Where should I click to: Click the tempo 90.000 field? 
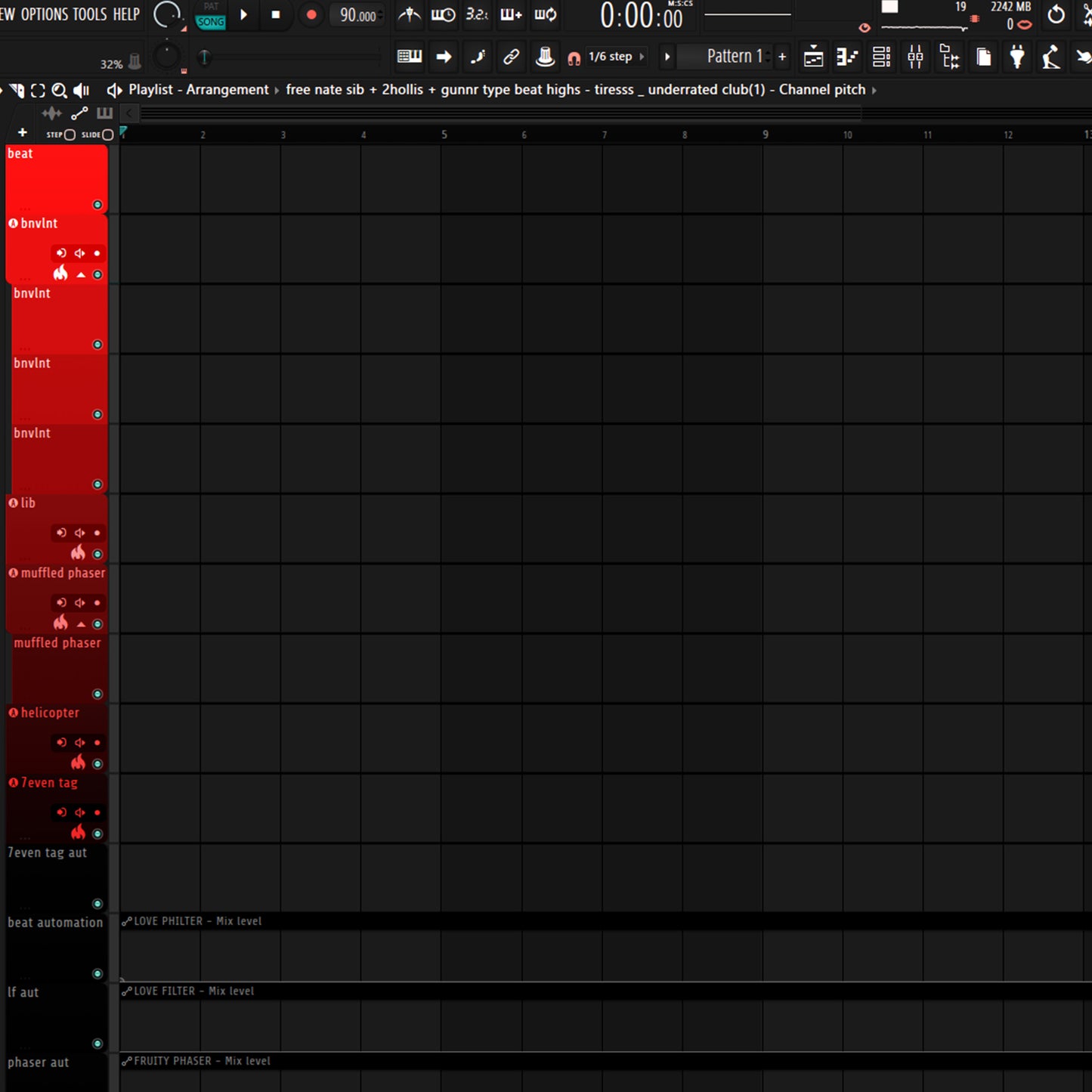click(357, 15)
